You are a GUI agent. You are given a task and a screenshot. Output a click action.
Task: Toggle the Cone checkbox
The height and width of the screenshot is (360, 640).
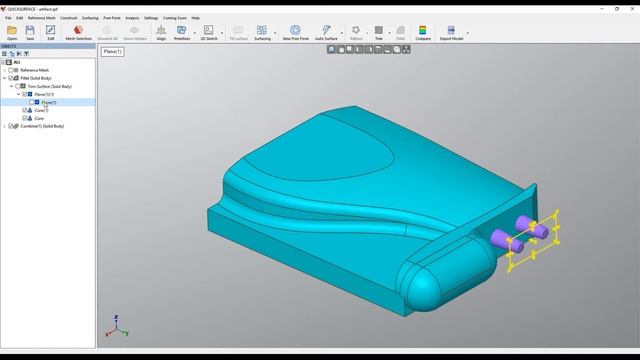pos(24,118)
